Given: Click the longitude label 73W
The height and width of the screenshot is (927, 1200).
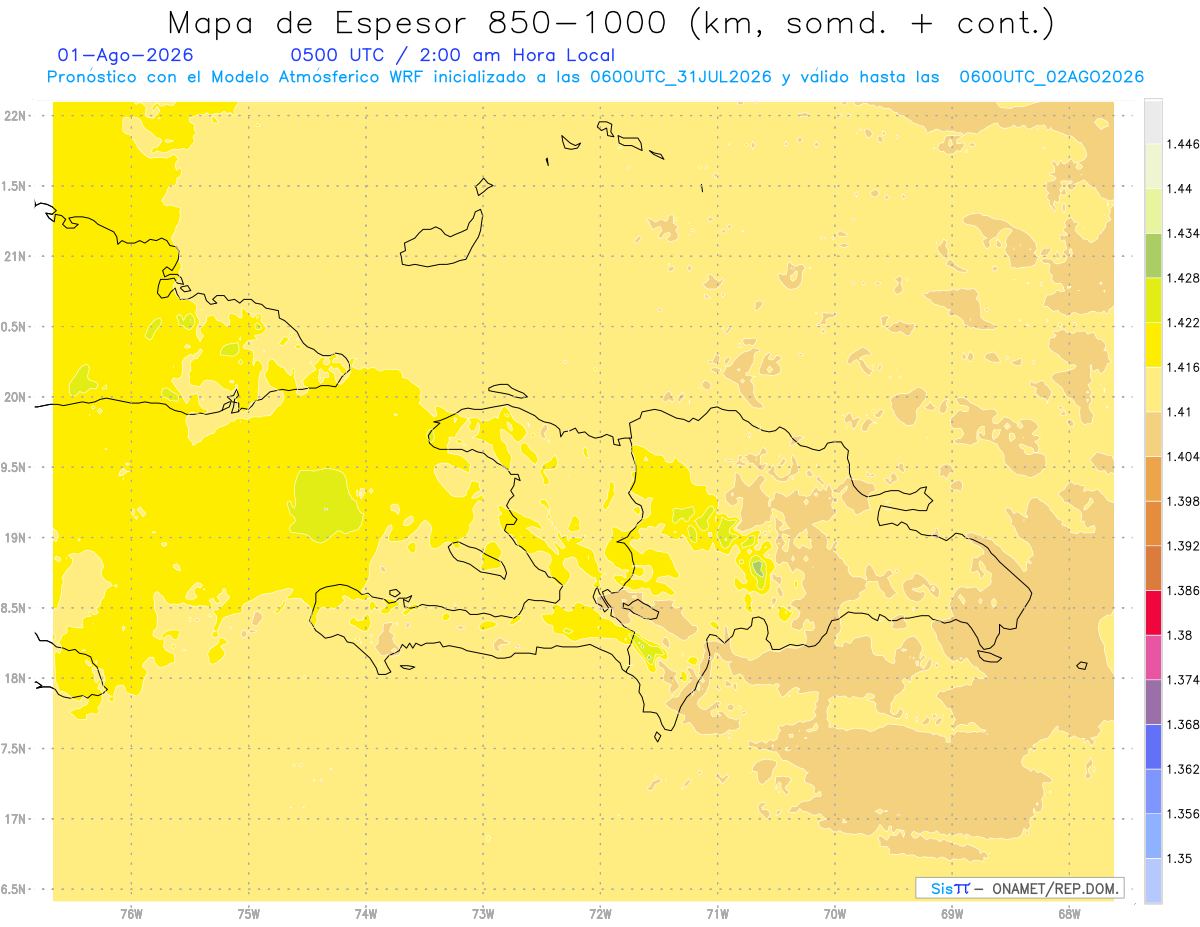Looking at the screenshot, I should (x=483, y=914).
